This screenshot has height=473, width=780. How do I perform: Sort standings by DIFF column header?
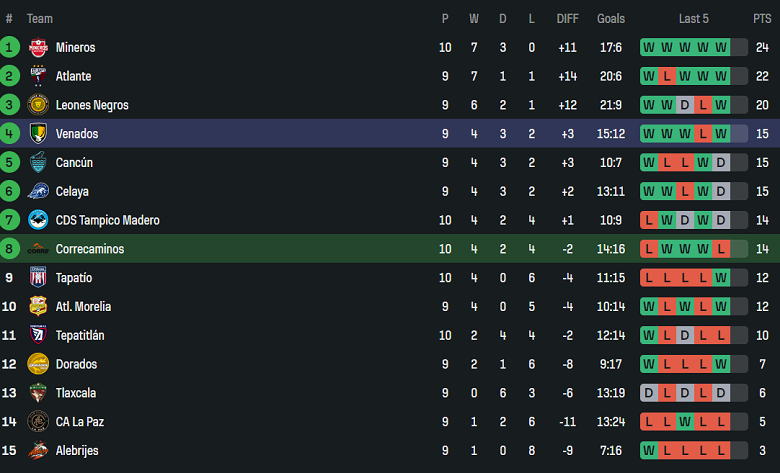[x=568, y=19]
